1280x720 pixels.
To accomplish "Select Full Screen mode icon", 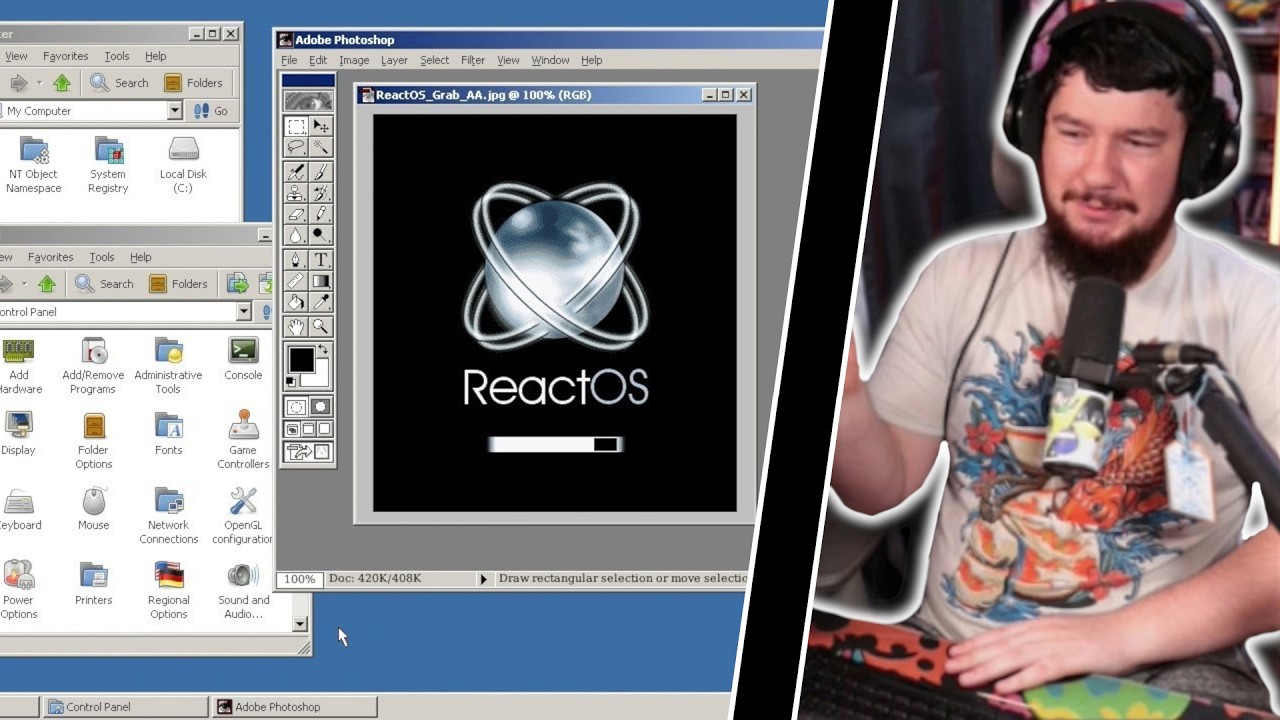I will pyautogui.click(x=324, y=429).
